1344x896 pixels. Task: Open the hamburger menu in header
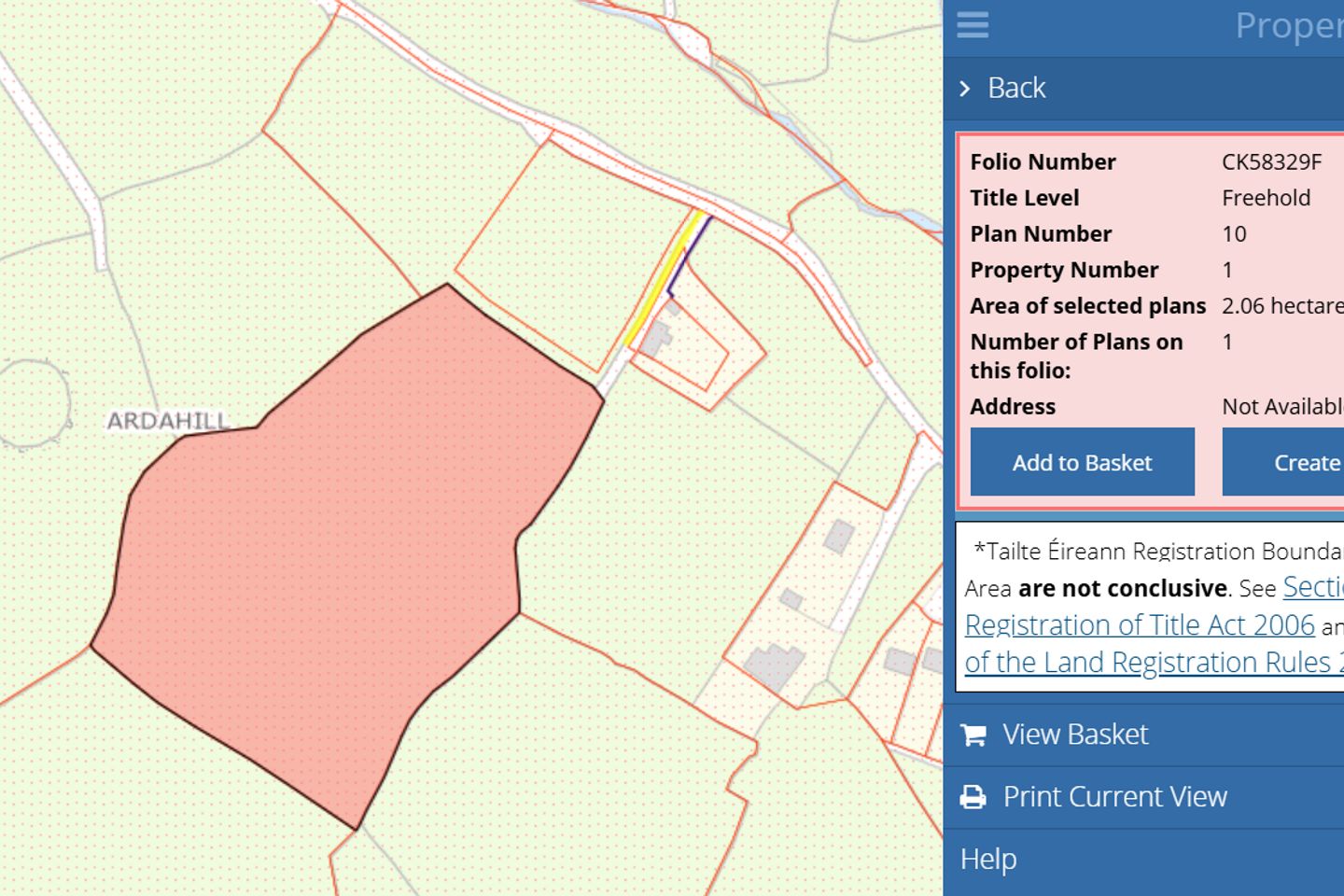coord(972,25)
